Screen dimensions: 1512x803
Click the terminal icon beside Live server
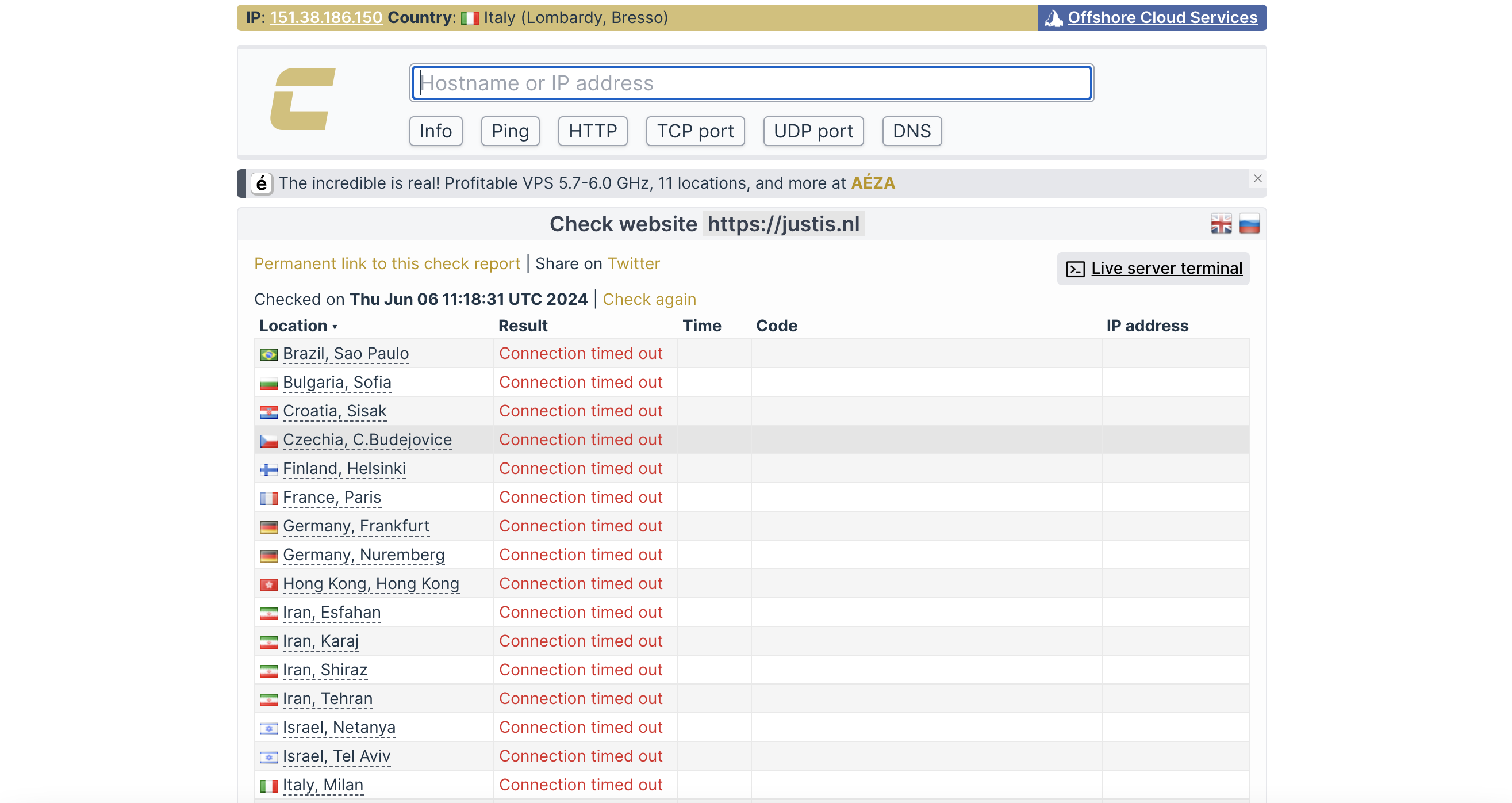click(x=1075, y=269)
